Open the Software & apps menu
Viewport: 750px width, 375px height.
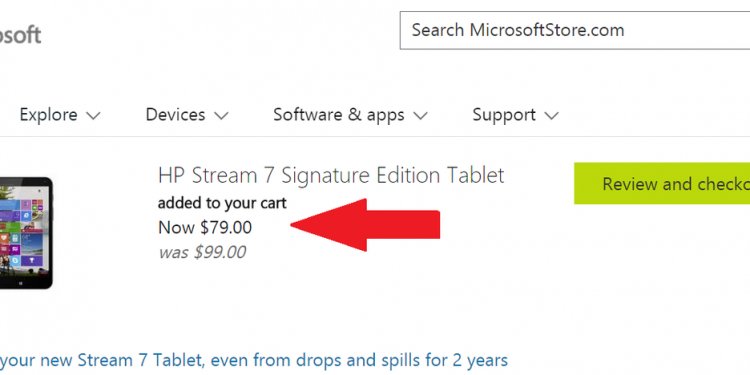coord(339,115)
